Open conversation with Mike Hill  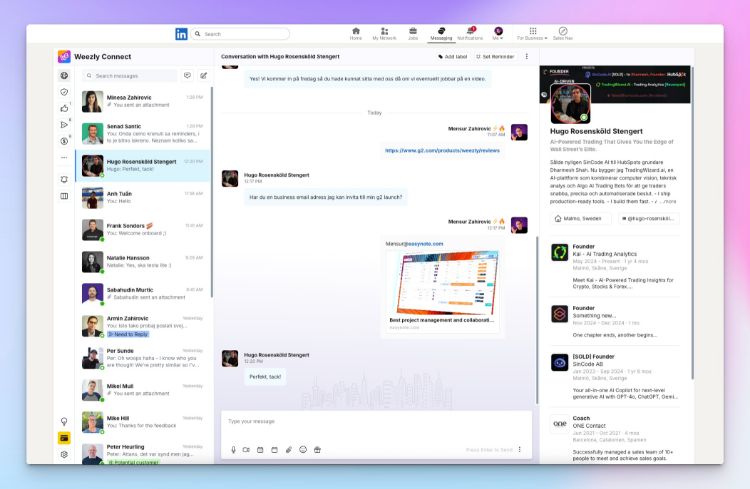point(143,422)
